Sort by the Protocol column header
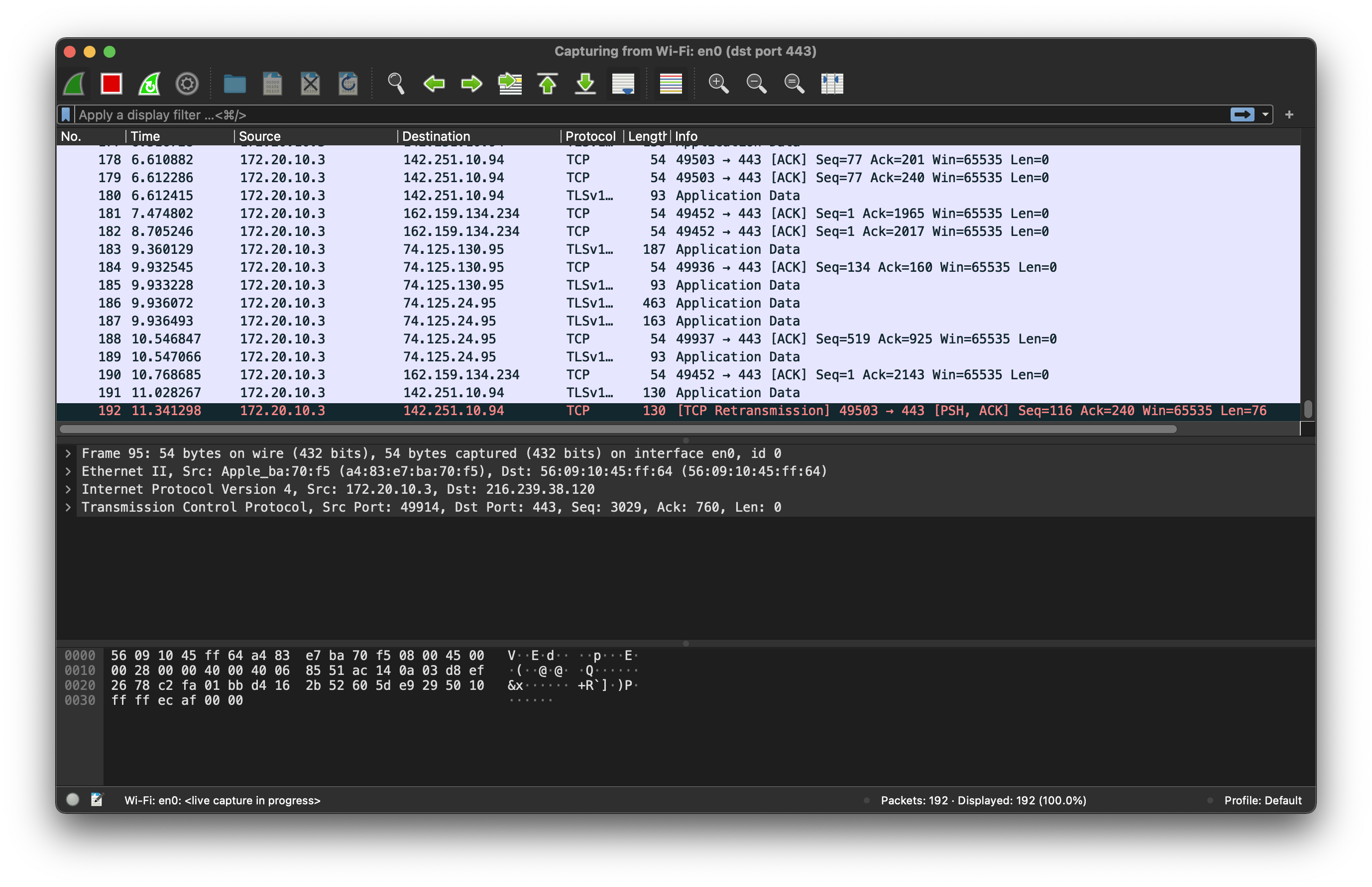Screen dimensions: 1372x887 (x=590, y=136)
